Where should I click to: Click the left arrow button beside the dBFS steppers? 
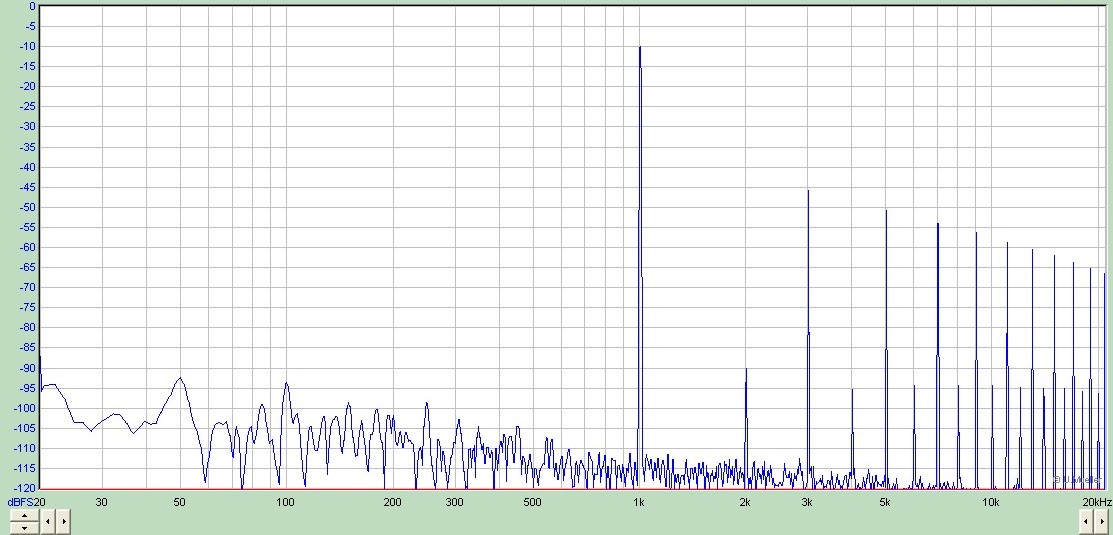pos(48,522)
